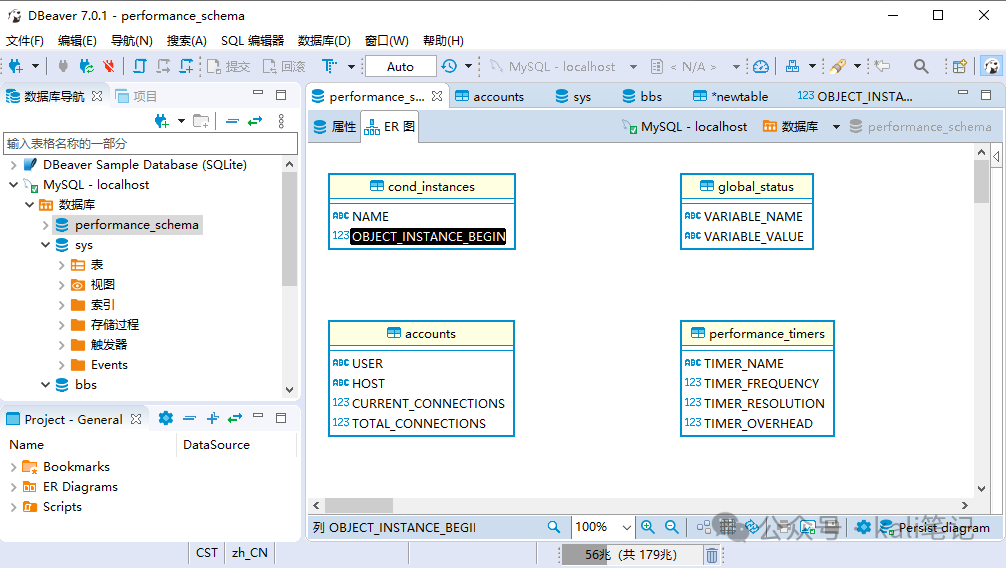1006x568 pixels.
Task: Expand the 视图 folder under sys
Action: coord(62,285)
